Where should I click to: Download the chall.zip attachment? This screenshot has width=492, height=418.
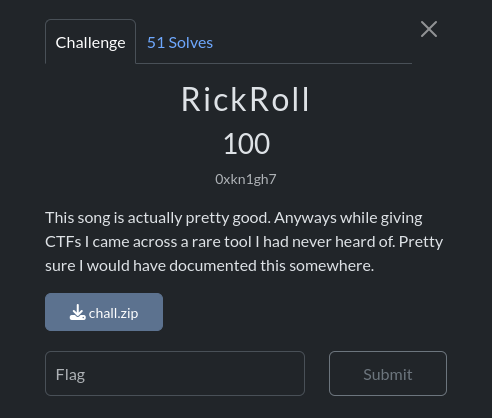click(104, 312)
